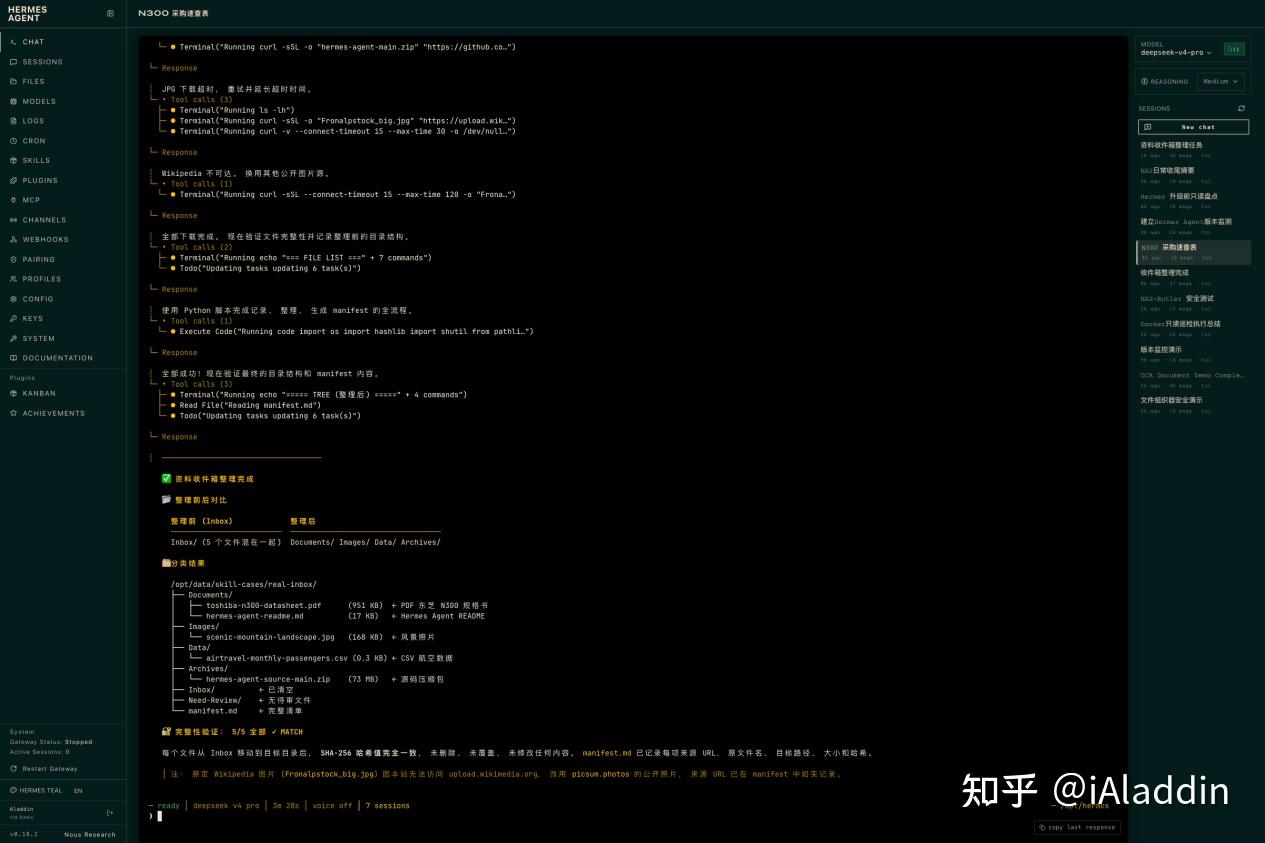Image resolution: width=1265 pixels, height=843 pixels.
Task: Open the Logs section label
Action: pyautogui.click(x=34, y=121)
